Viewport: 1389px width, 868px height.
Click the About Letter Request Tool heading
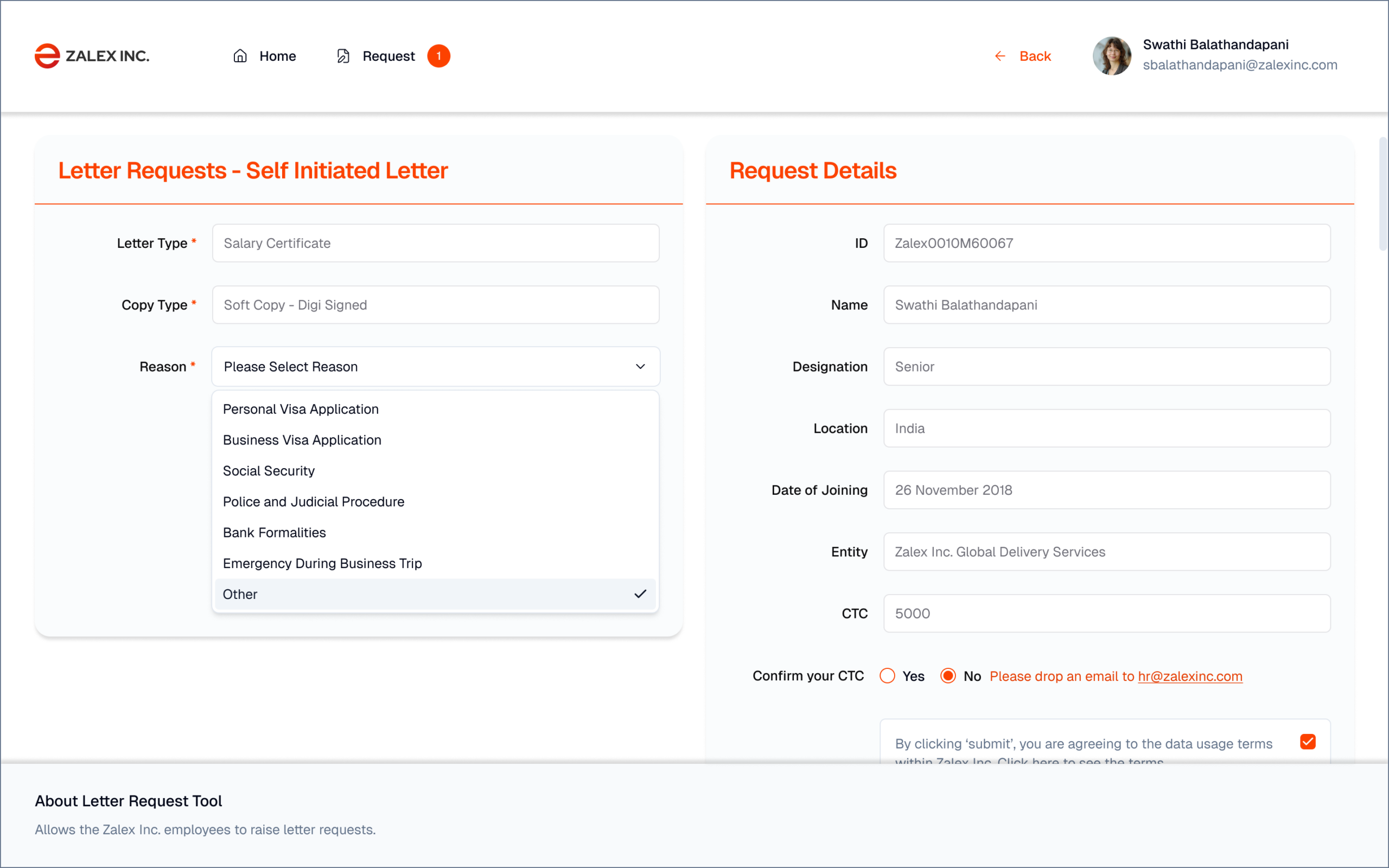point(129,801)
